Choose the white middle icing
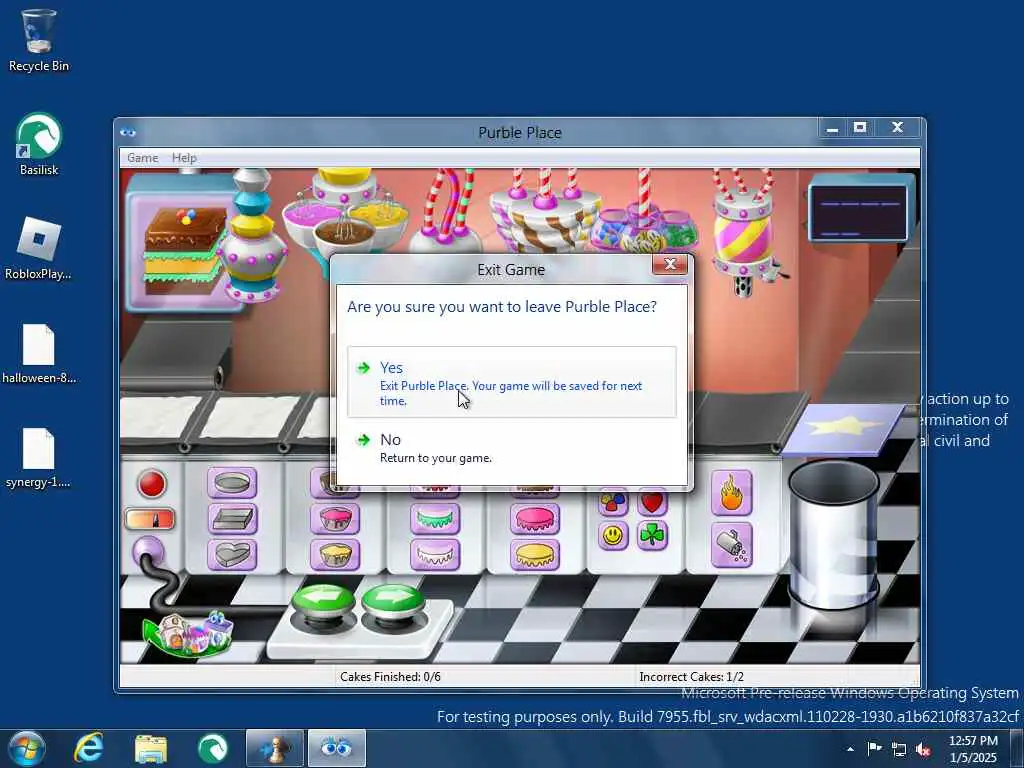 435,554
